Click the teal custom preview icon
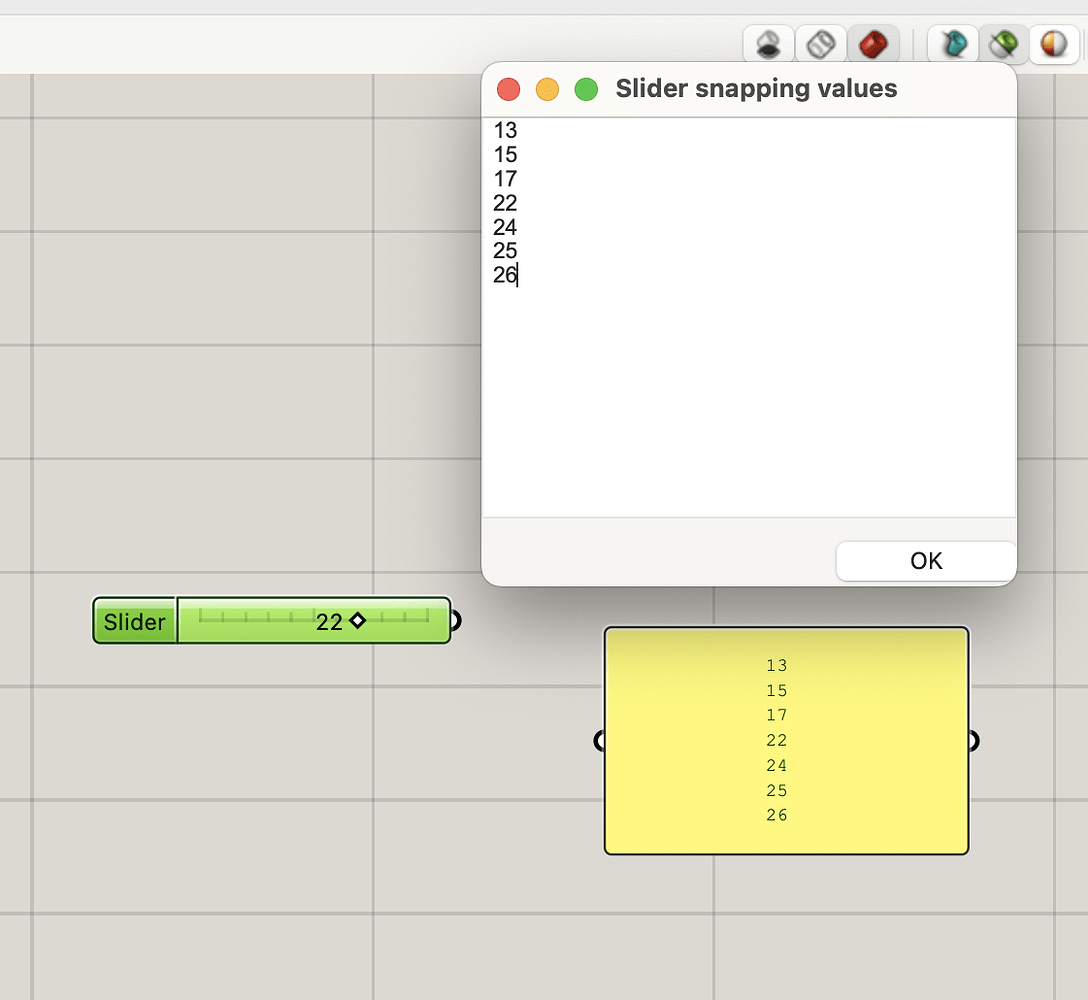This screenshot has width=1088, height=1000. pyautogui.click(x=951, y=44)
